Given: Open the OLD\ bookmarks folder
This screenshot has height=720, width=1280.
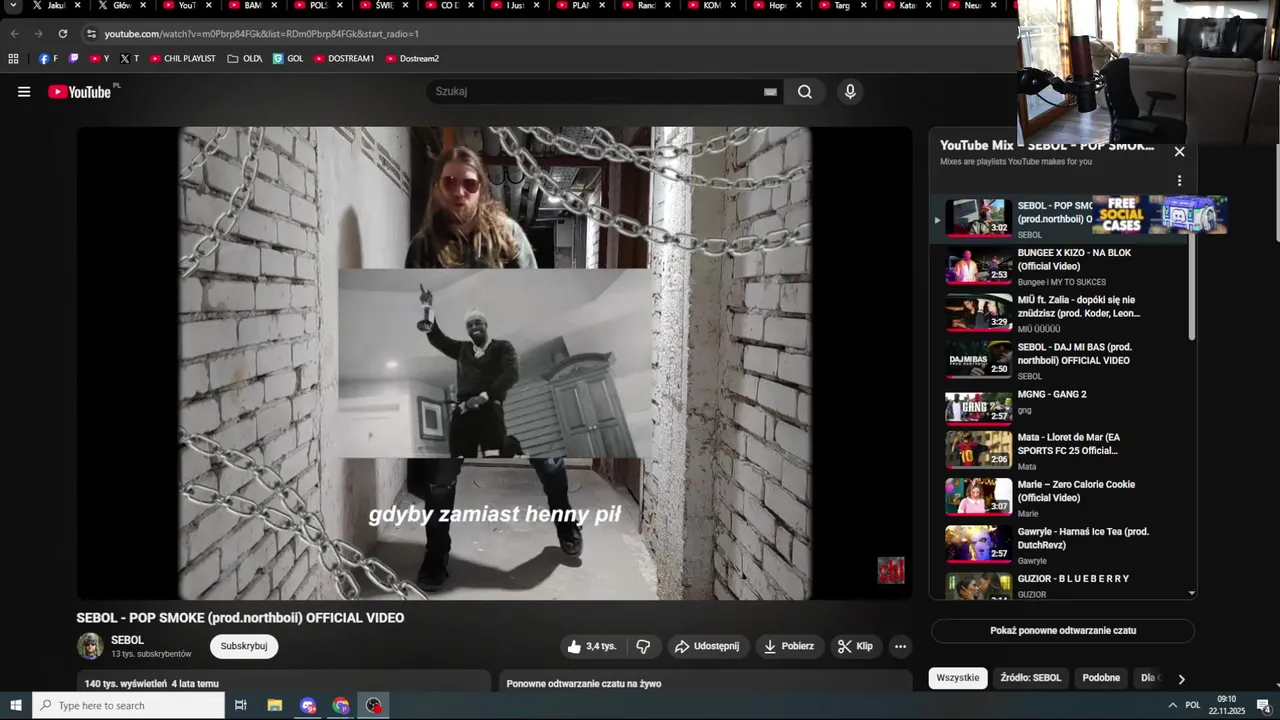Looking at the screenshot, I should pos(245,59).
